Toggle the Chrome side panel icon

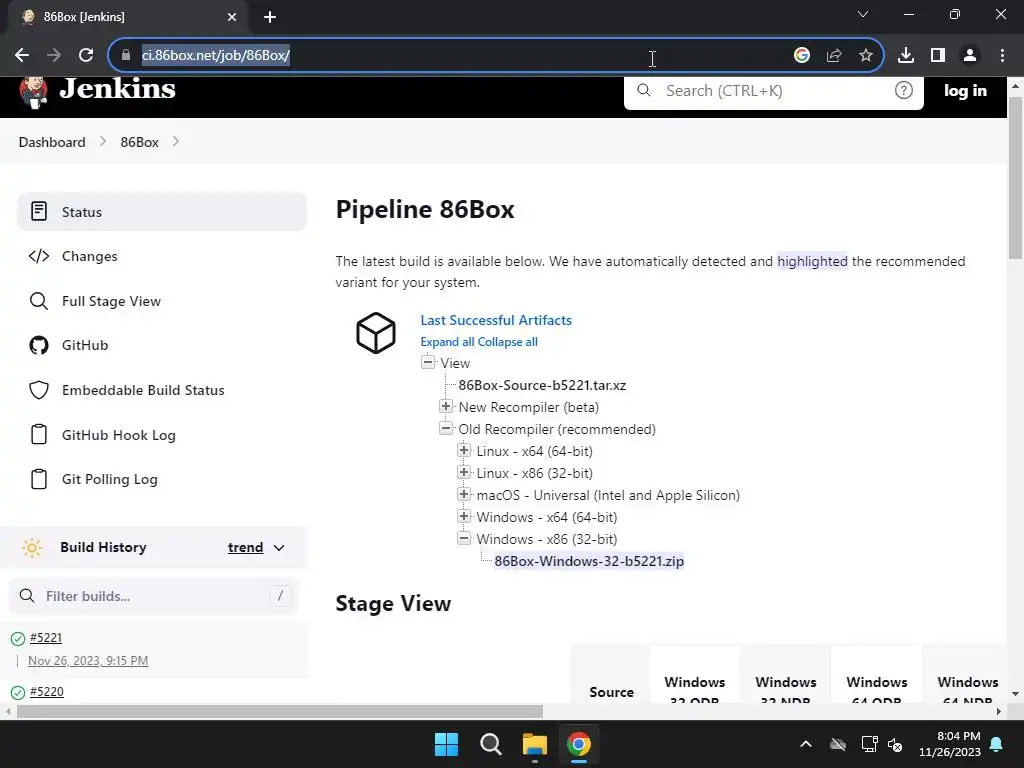[x=938, y=55]
